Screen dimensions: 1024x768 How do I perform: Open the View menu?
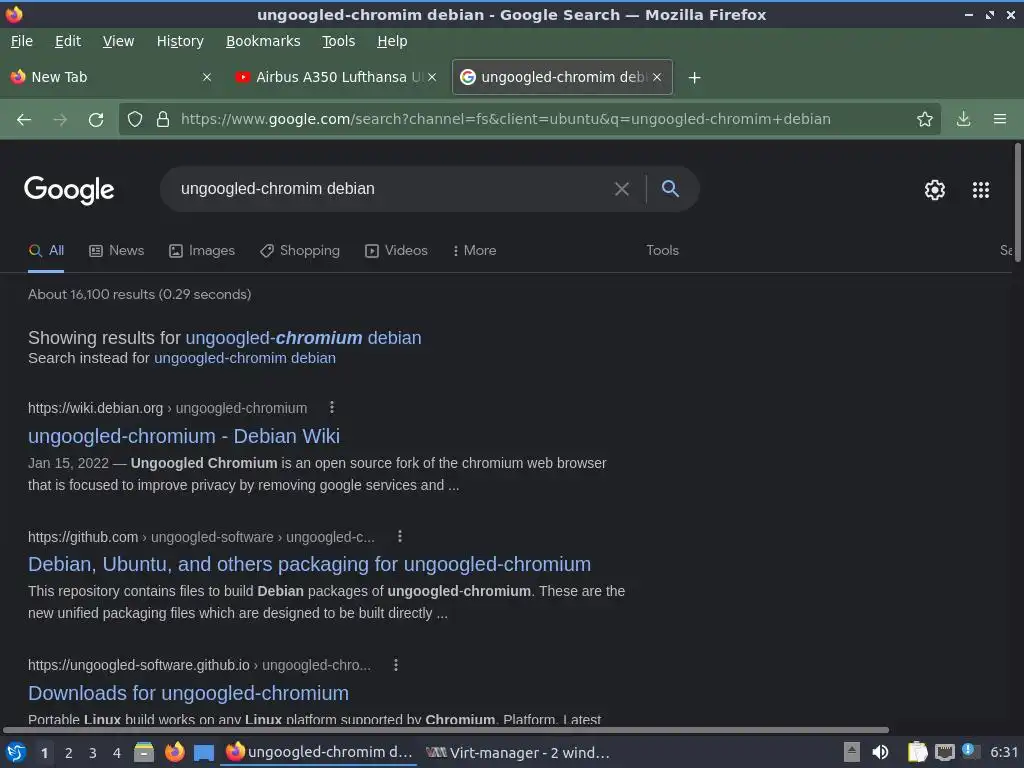coord(118,41)
